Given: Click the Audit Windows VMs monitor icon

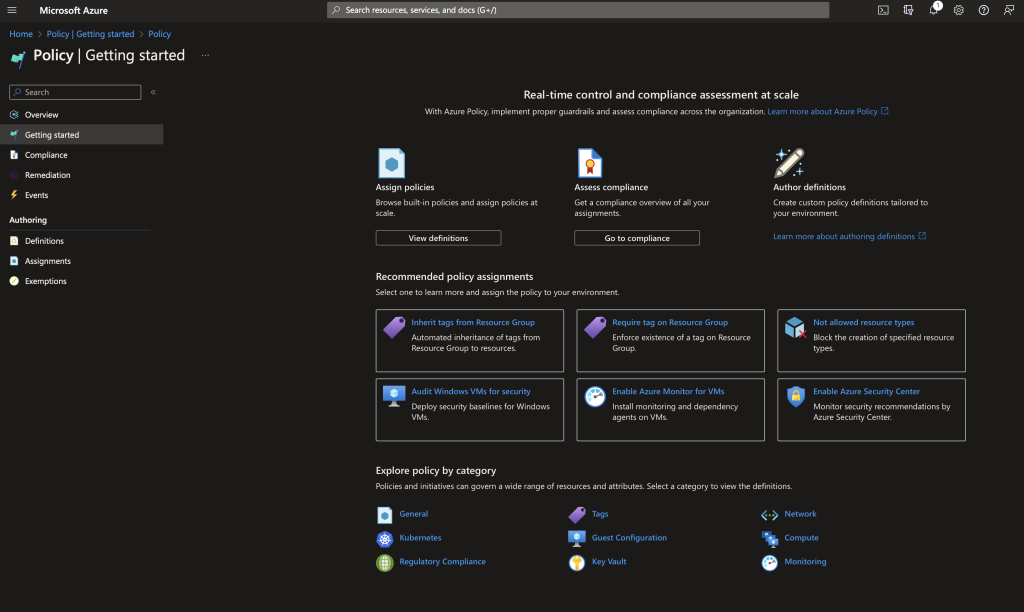Looking at the screenshot, I should (394, 396).
